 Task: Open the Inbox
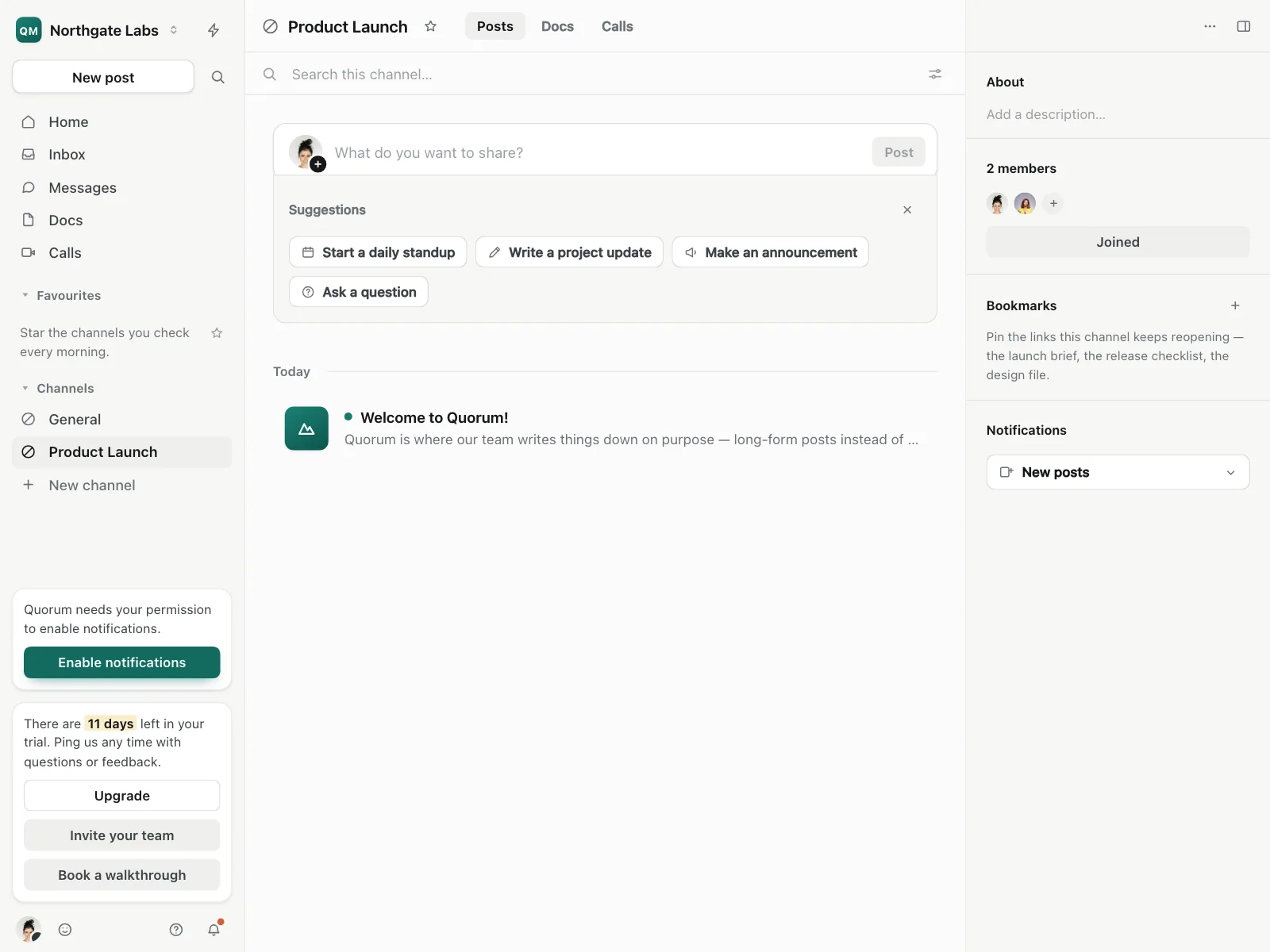(122, 155)
